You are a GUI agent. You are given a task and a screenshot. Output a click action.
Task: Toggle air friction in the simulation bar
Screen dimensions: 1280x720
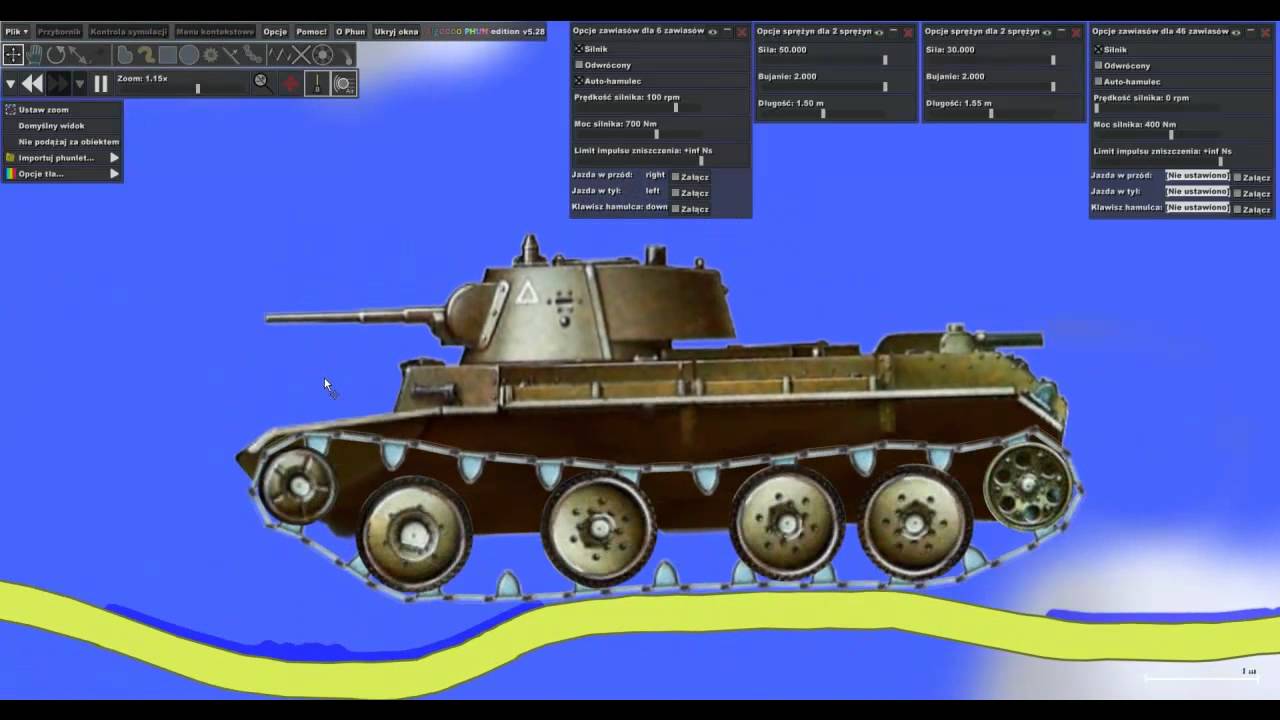[x=344, y=83]
